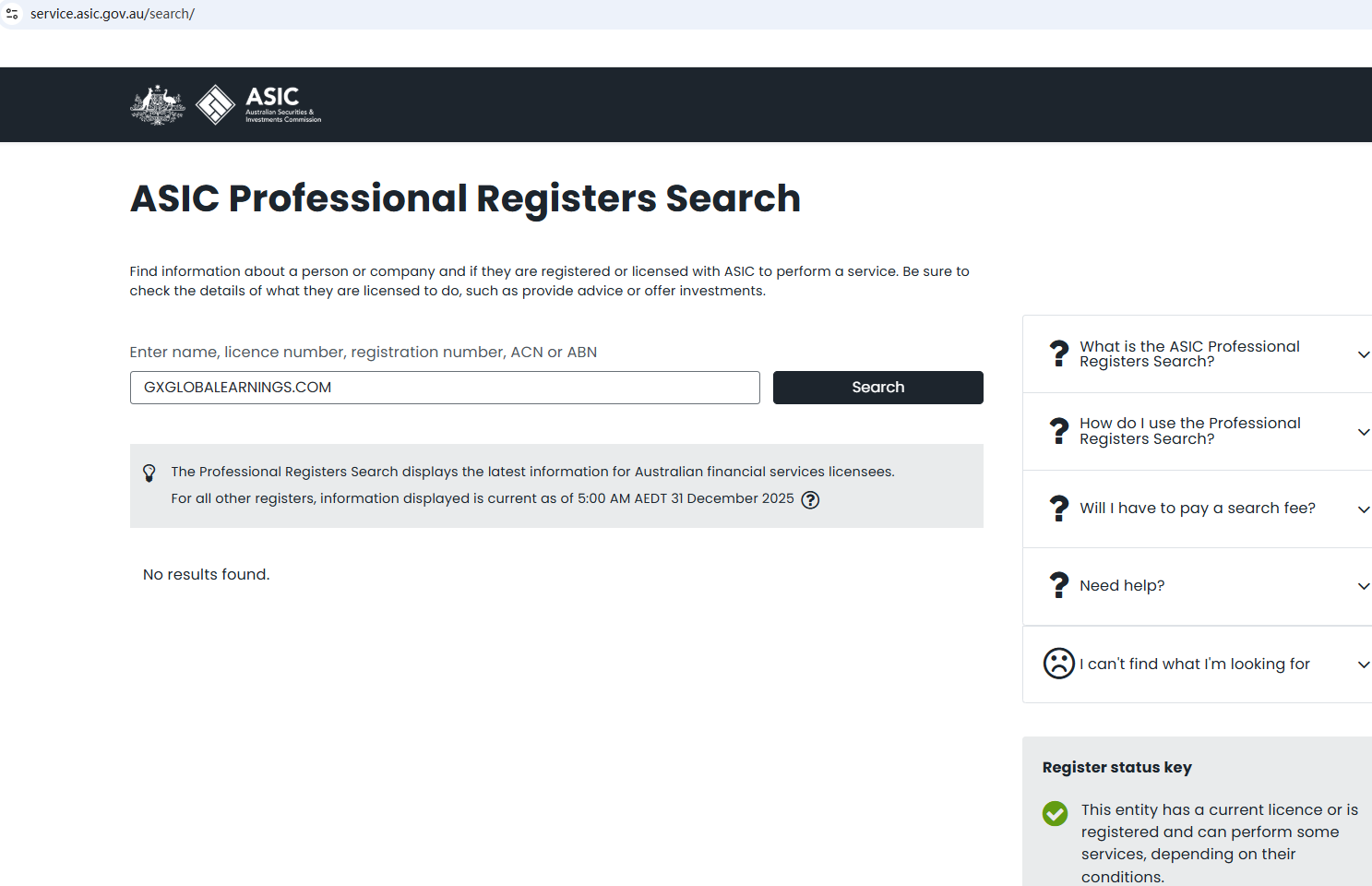Click the 'ASIC Professional Registers Search' heading
Image resolution: width=1372 pixels, height=886 pixels.
(x=466, y=198)
